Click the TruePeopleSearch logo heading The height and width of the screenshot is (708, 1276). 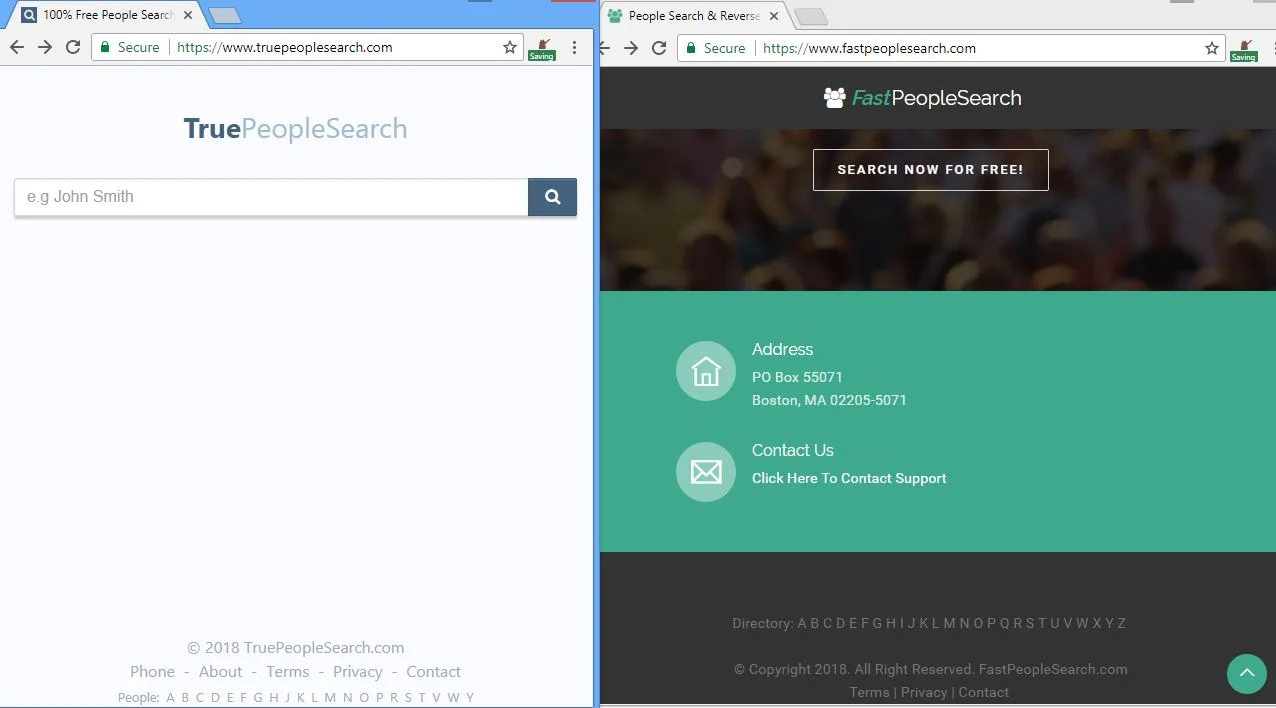[295, 129]
